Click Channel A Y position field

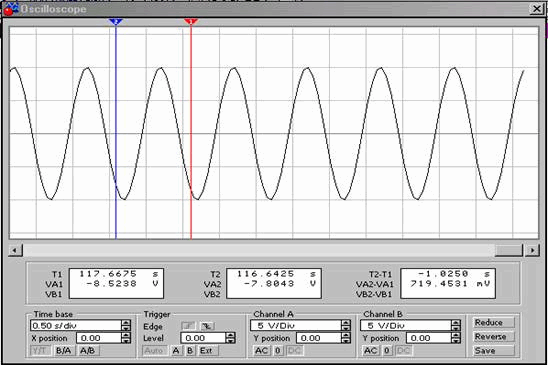click(x=318, y=338)
